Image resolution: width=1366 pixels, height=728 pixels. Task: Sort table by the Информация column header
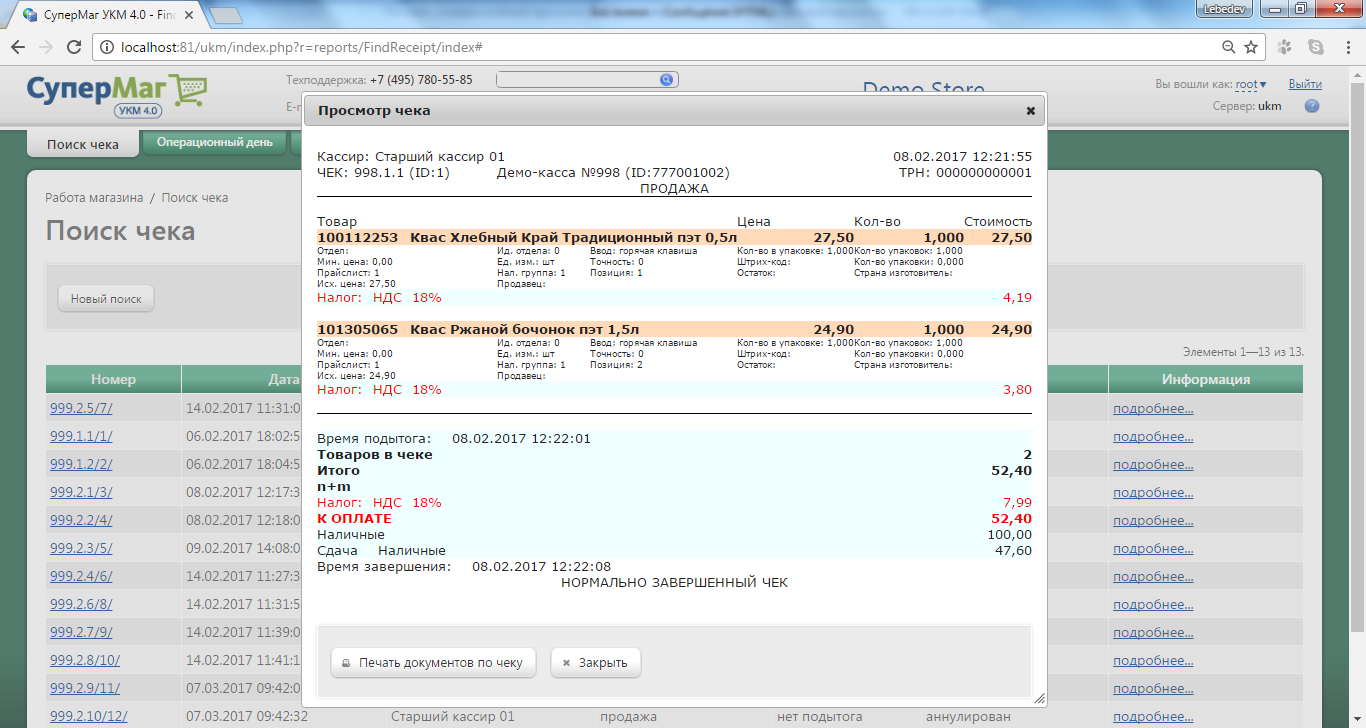[1206, 379]
